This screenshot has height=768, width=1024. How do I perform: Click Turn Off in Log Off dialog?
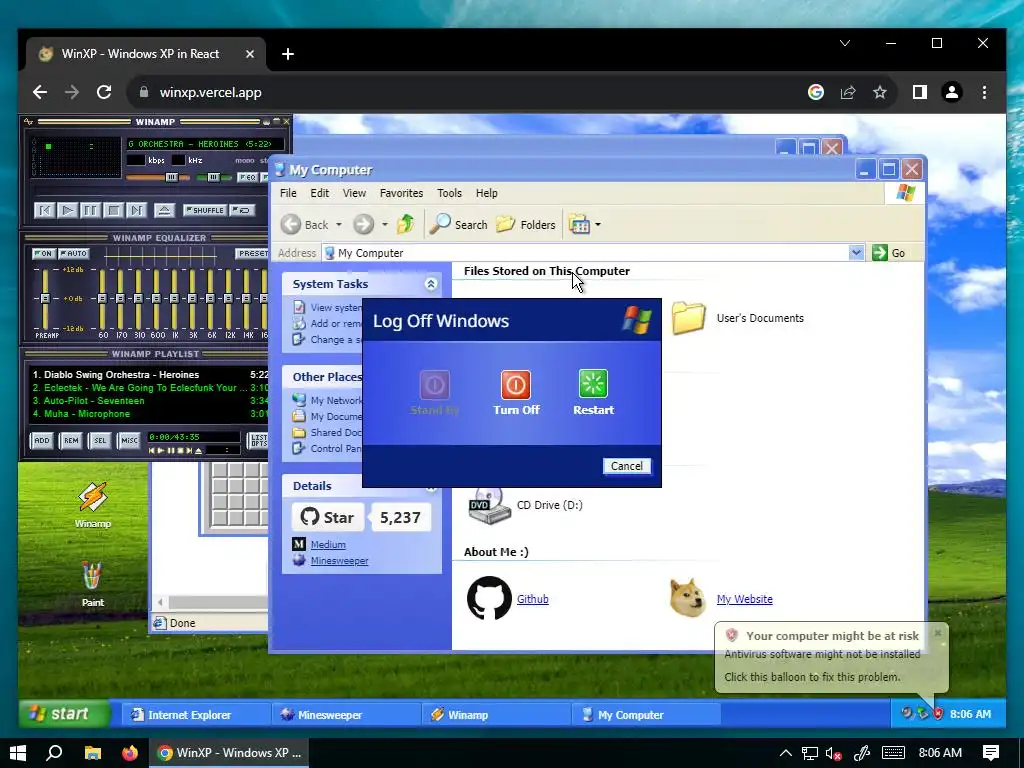(515, 392)
